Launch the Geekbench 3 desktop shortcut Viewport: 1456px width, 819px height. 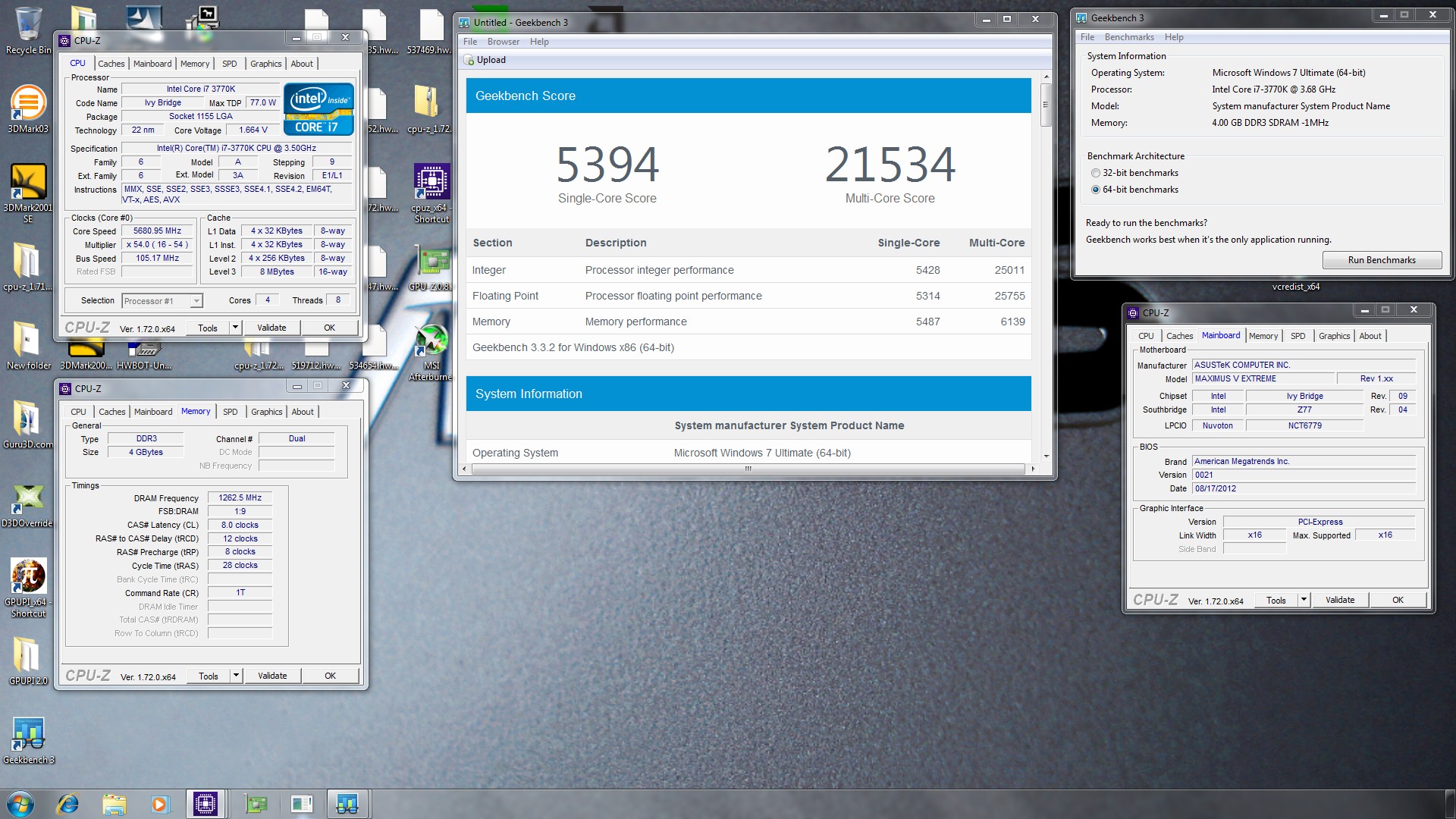(x=28, y=740)
